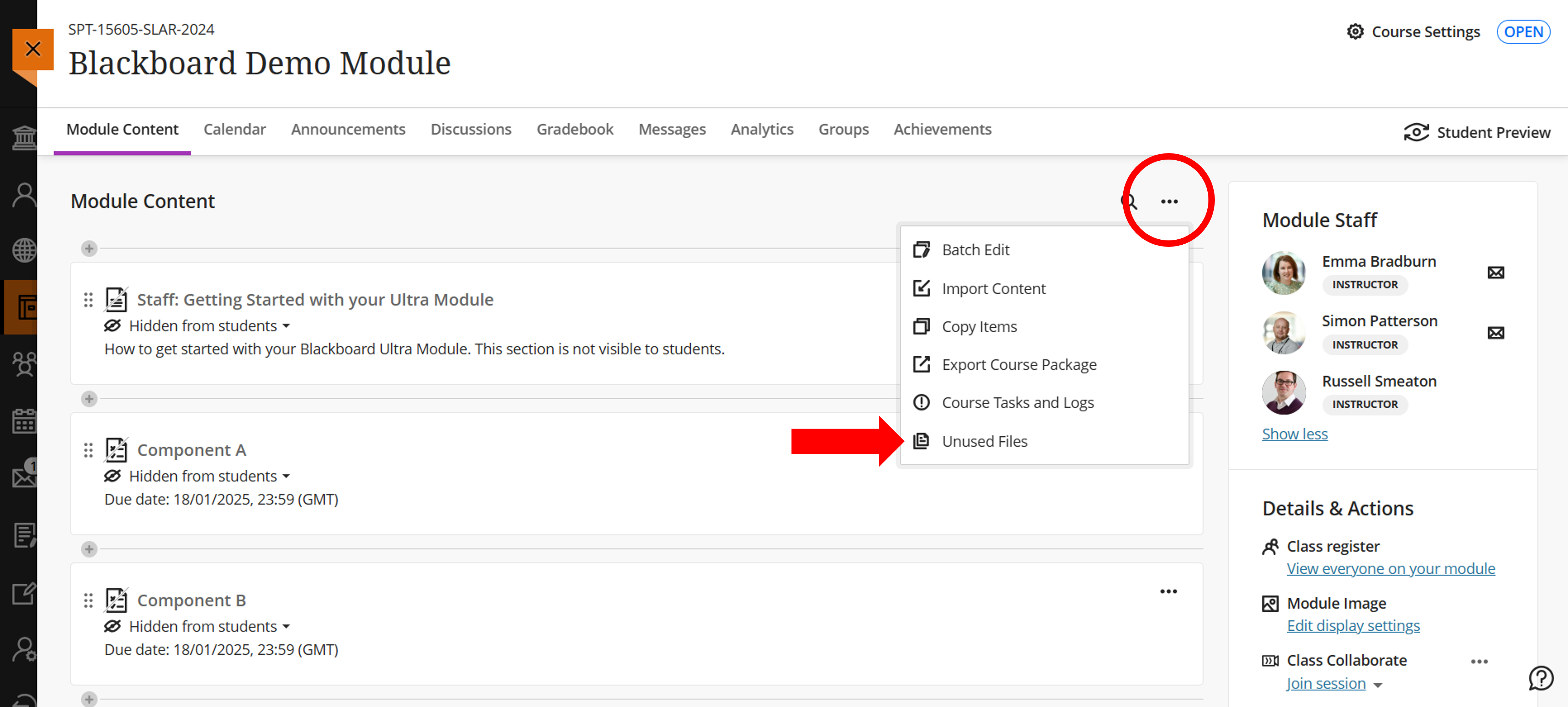Grab the drag handle for Component A
Screen dimensions: 1568x707
[88, 449]
